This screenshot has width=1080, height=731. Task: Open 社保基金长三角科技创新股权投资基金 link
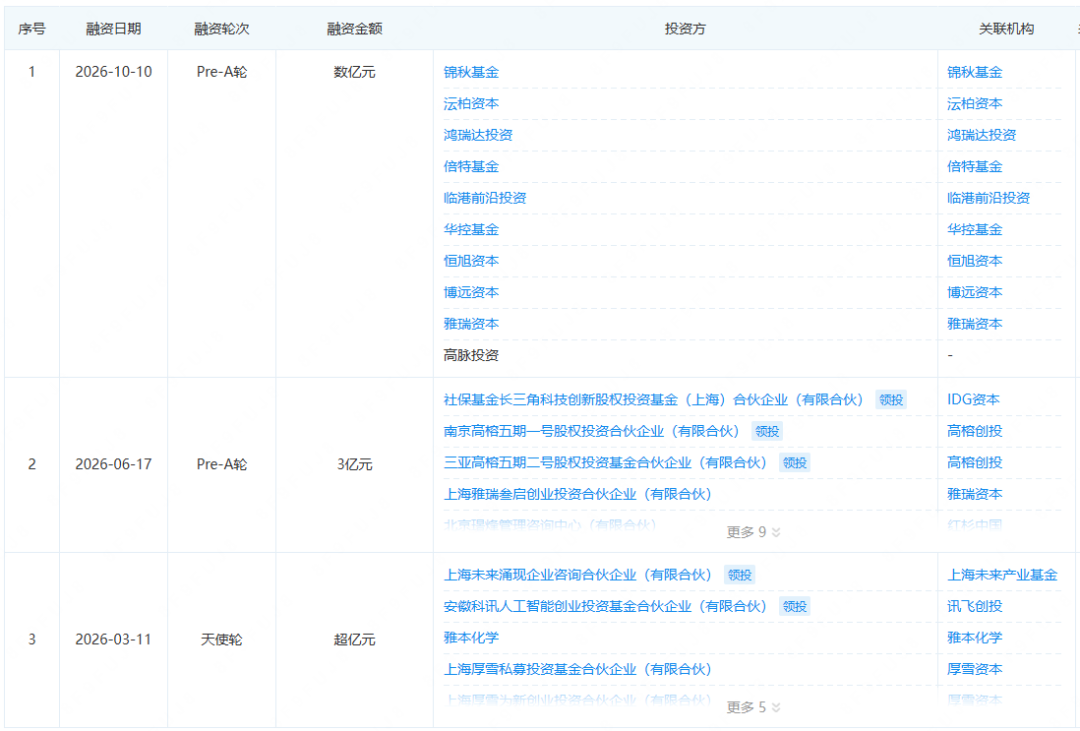pyautogui.click(x=653, y=400)
